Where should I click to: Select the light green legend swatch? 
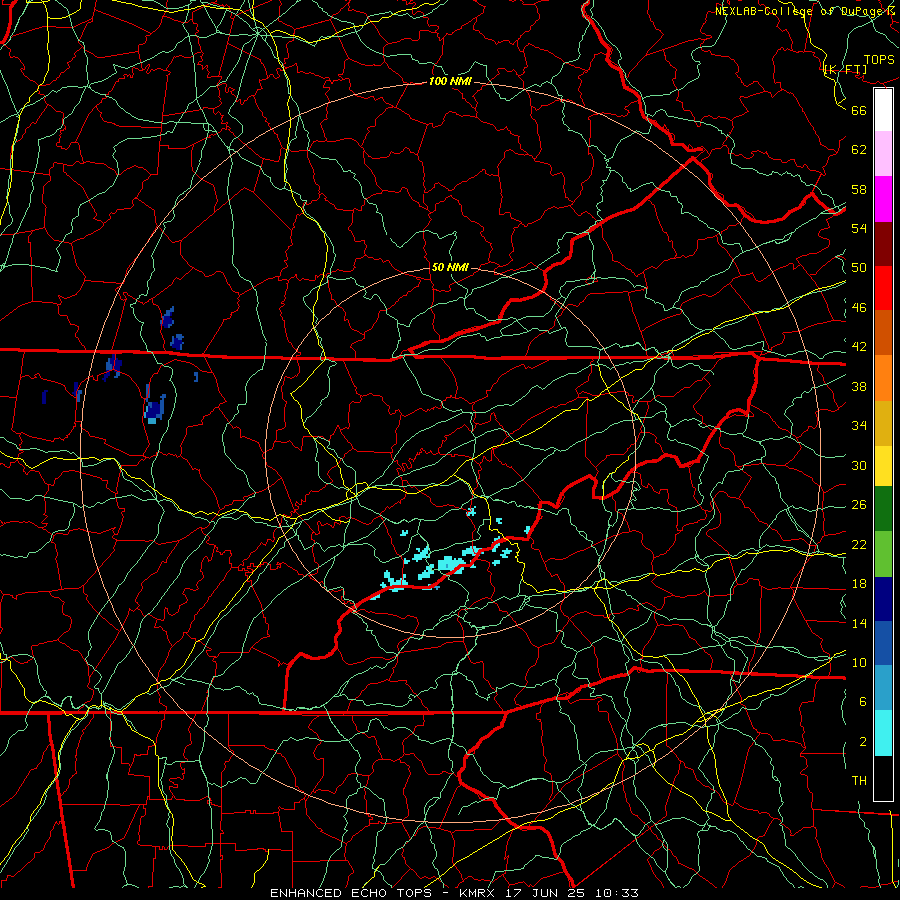883,554
